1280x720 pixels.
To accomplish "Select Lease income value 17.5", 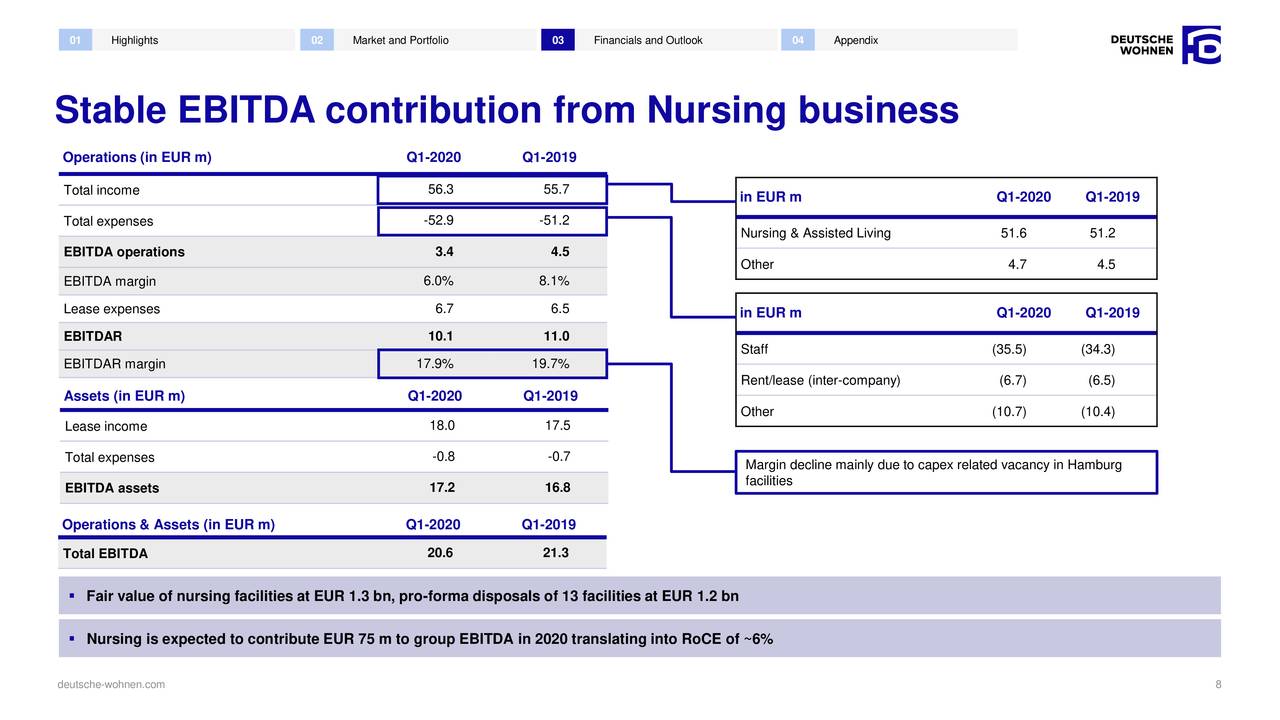I will point(557,426).
